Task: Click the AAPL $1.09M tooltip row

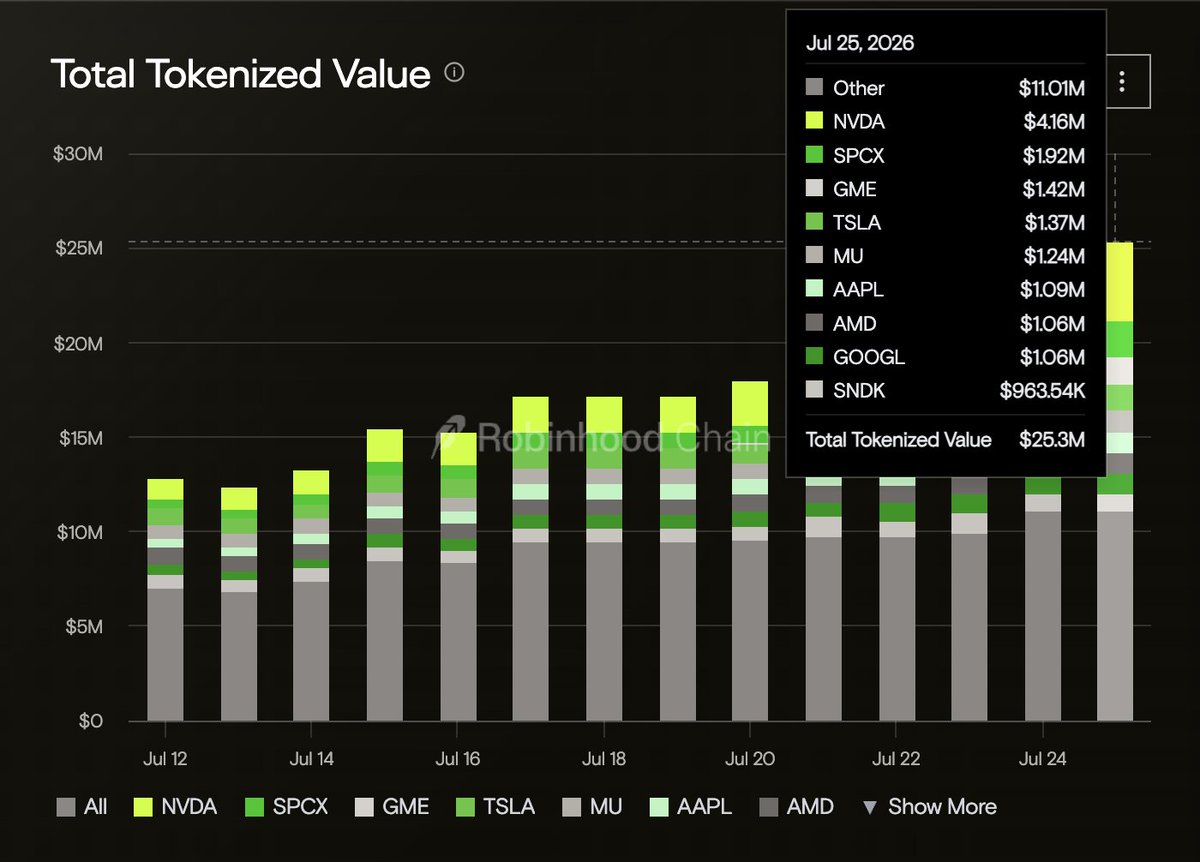Action: (945, 290)
